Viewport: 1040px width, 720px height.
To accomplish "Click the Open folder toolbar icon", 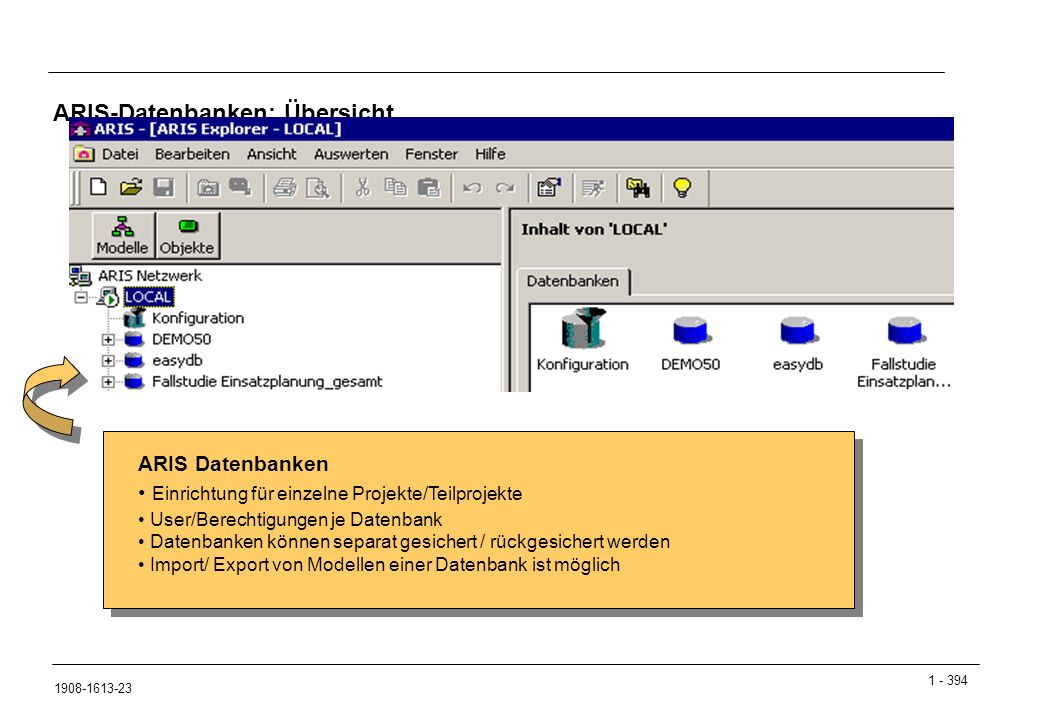I will [131, 188].
